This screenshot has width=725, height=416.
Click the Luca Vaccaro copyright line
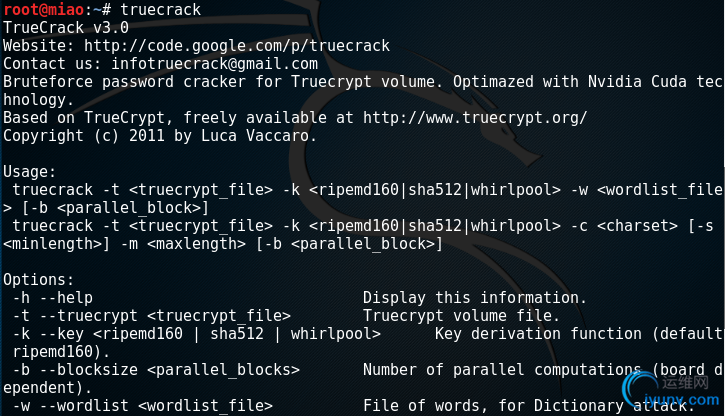point(160,136)
